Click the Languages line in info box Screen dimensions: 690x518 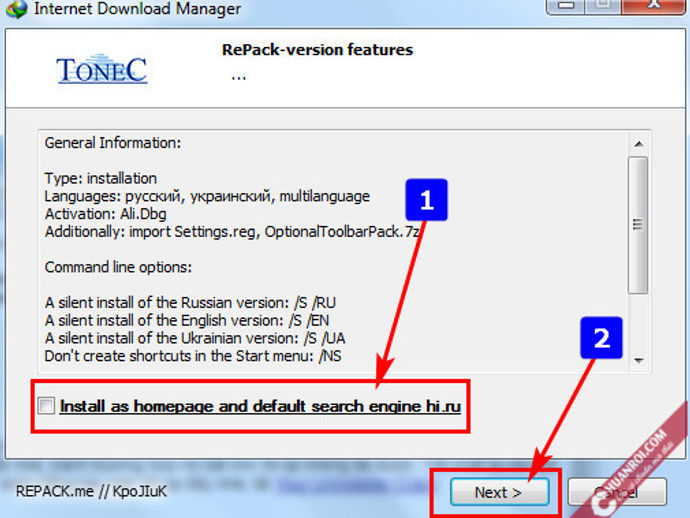pyautogui.click(x=207, y=196)
